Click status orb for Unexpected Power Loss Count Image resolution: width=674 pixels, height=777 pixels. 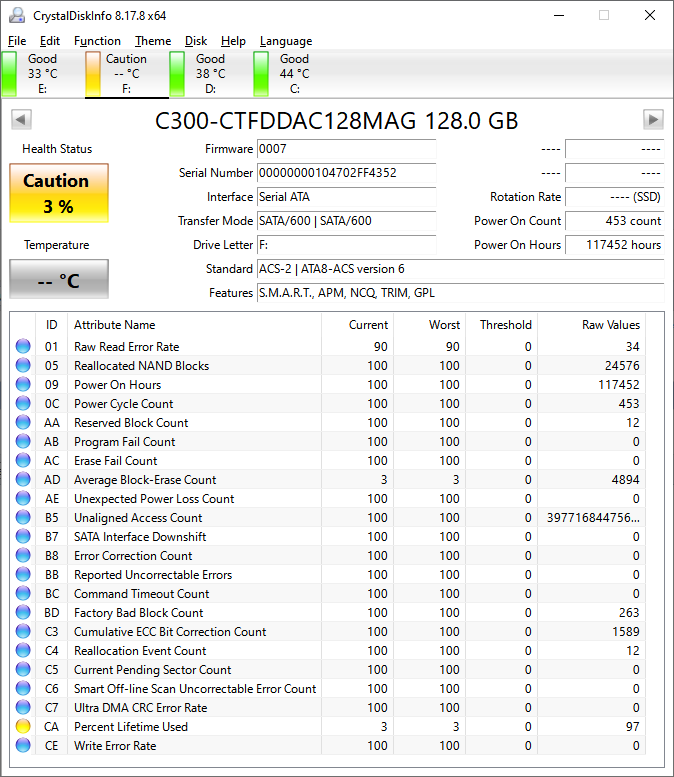pyautogui.click(x=23, y=498)
